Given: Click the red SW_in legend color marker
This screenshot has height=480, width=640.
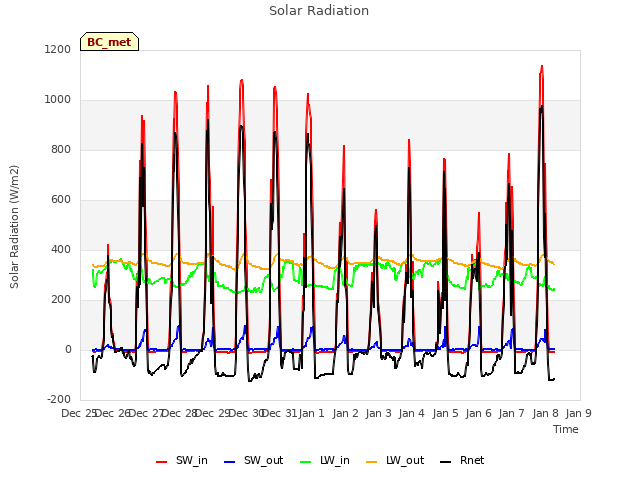Looking at the screenshot, I should (162, 462).
